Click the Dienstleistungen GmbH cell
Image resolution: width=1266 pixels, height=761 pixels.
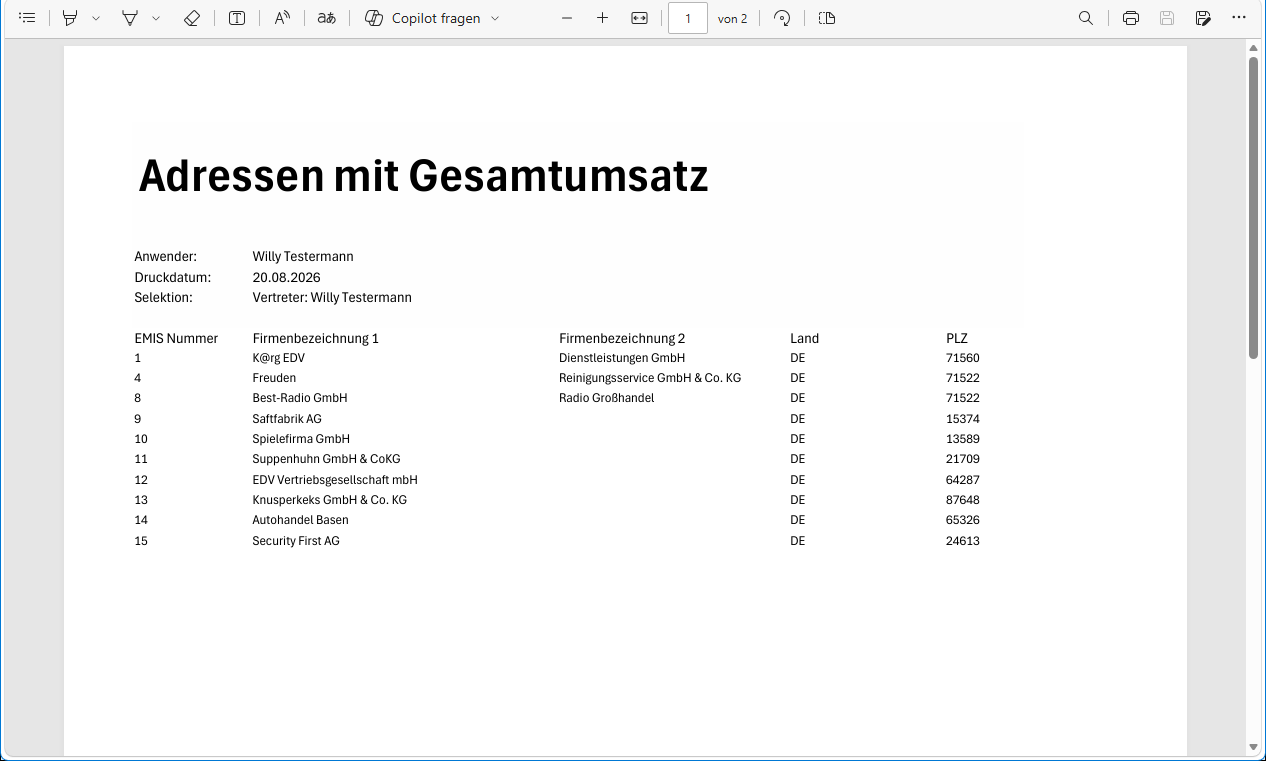[x=622, y=358]
